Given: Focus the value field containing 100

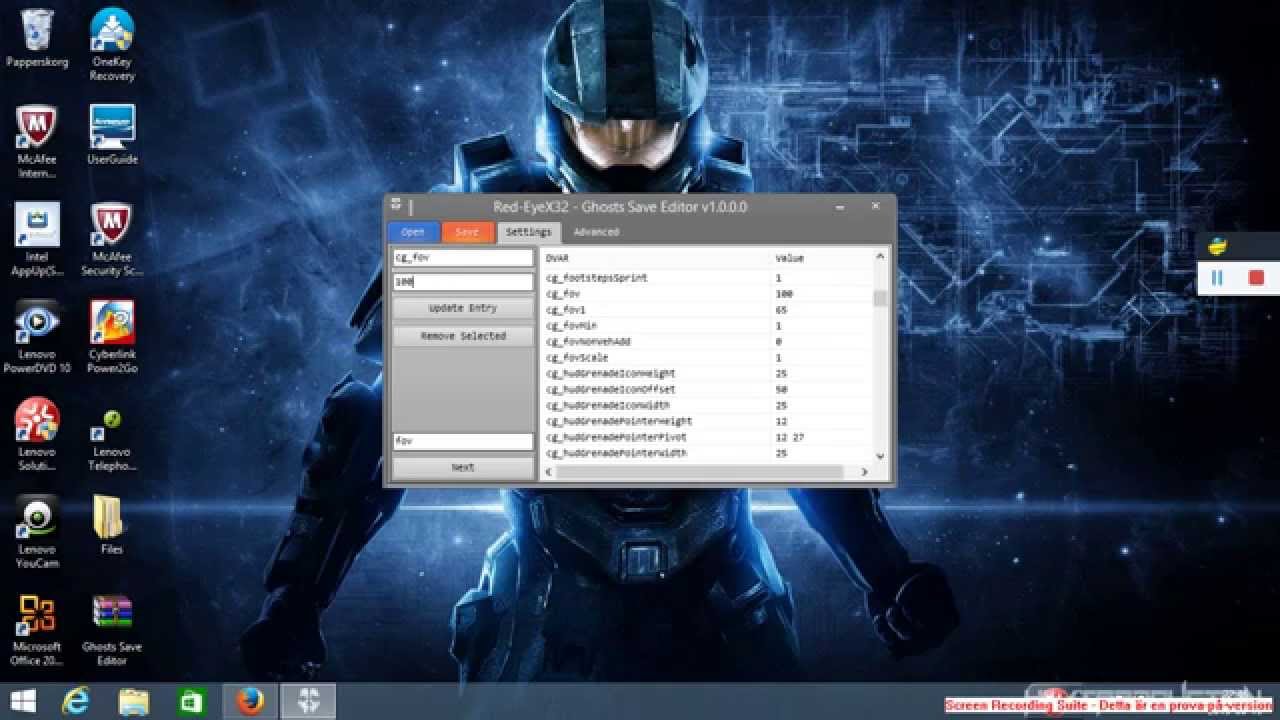Looking at the screenshot, I should click(x=463, y=282).
